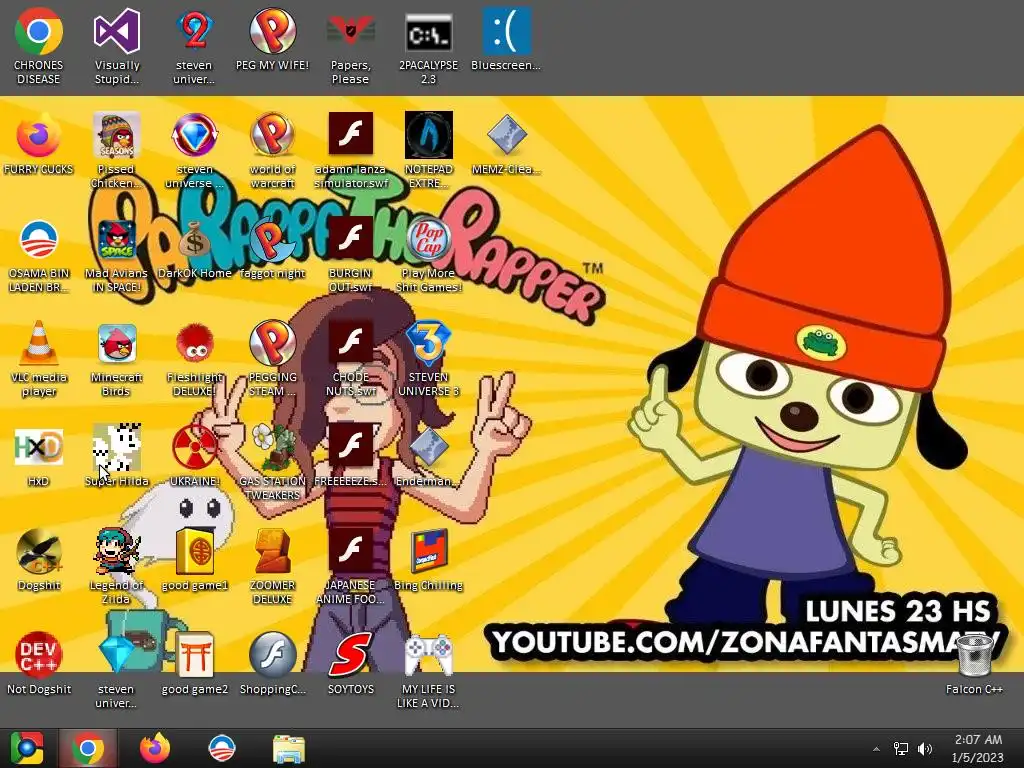Select the PopCap Play More Games icon

(x=428, y=240)
